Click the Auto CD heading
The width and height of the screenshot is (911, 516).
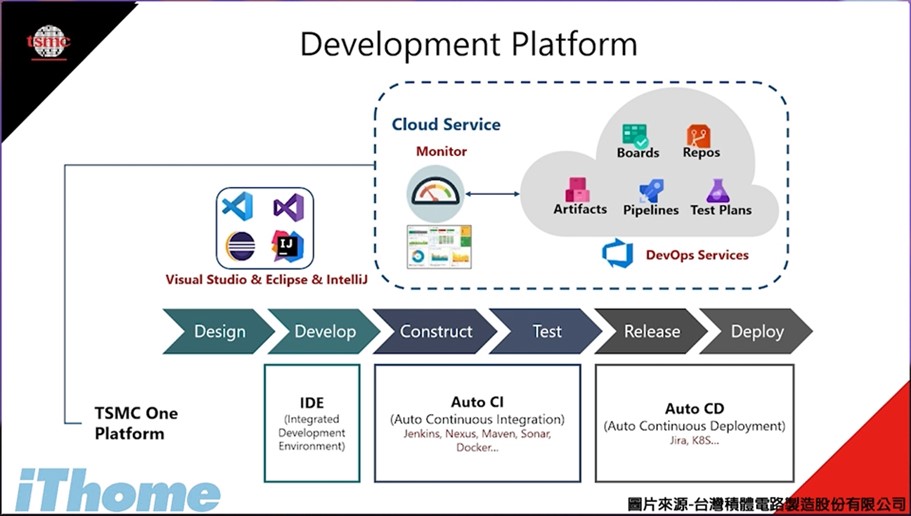point(695,408)
